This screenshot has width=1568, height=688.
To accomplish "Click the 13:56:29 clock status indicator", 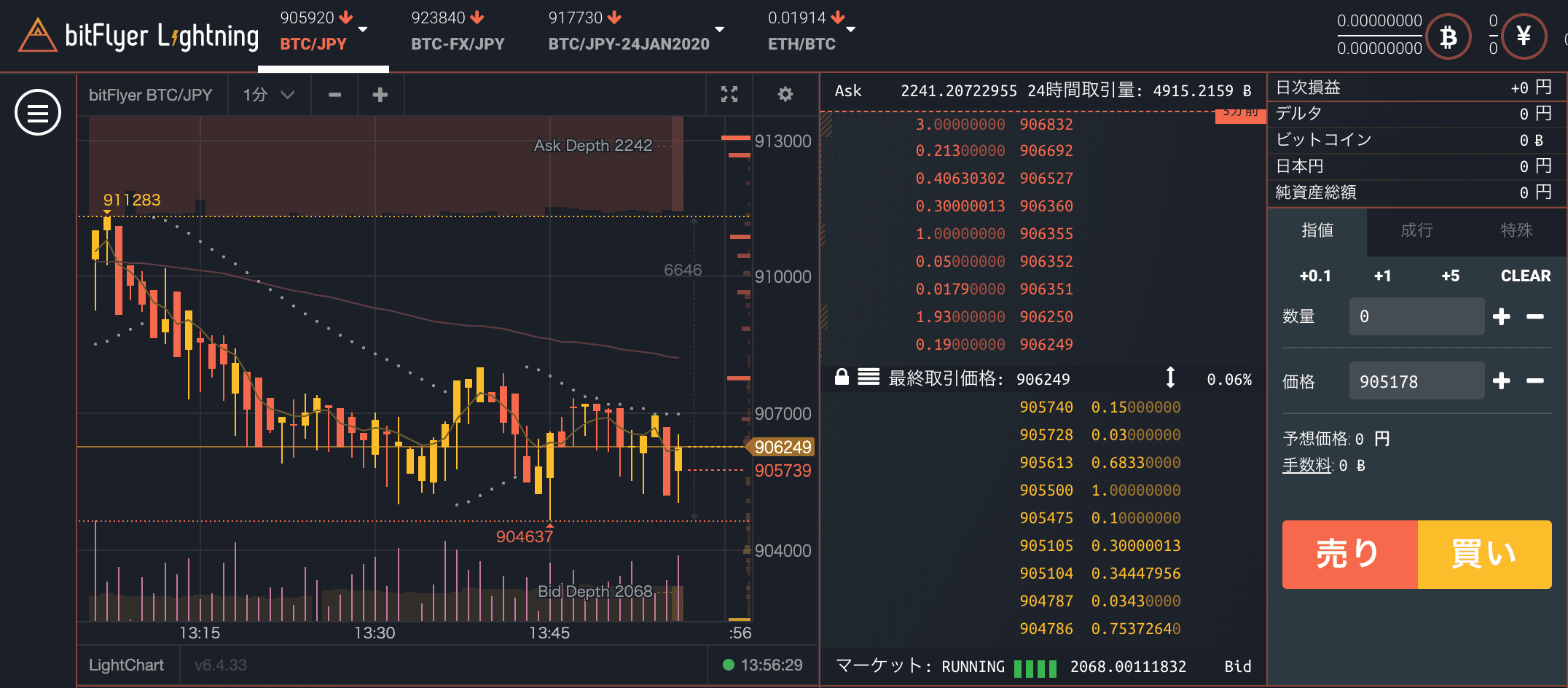I will click(x=762, y=665).
